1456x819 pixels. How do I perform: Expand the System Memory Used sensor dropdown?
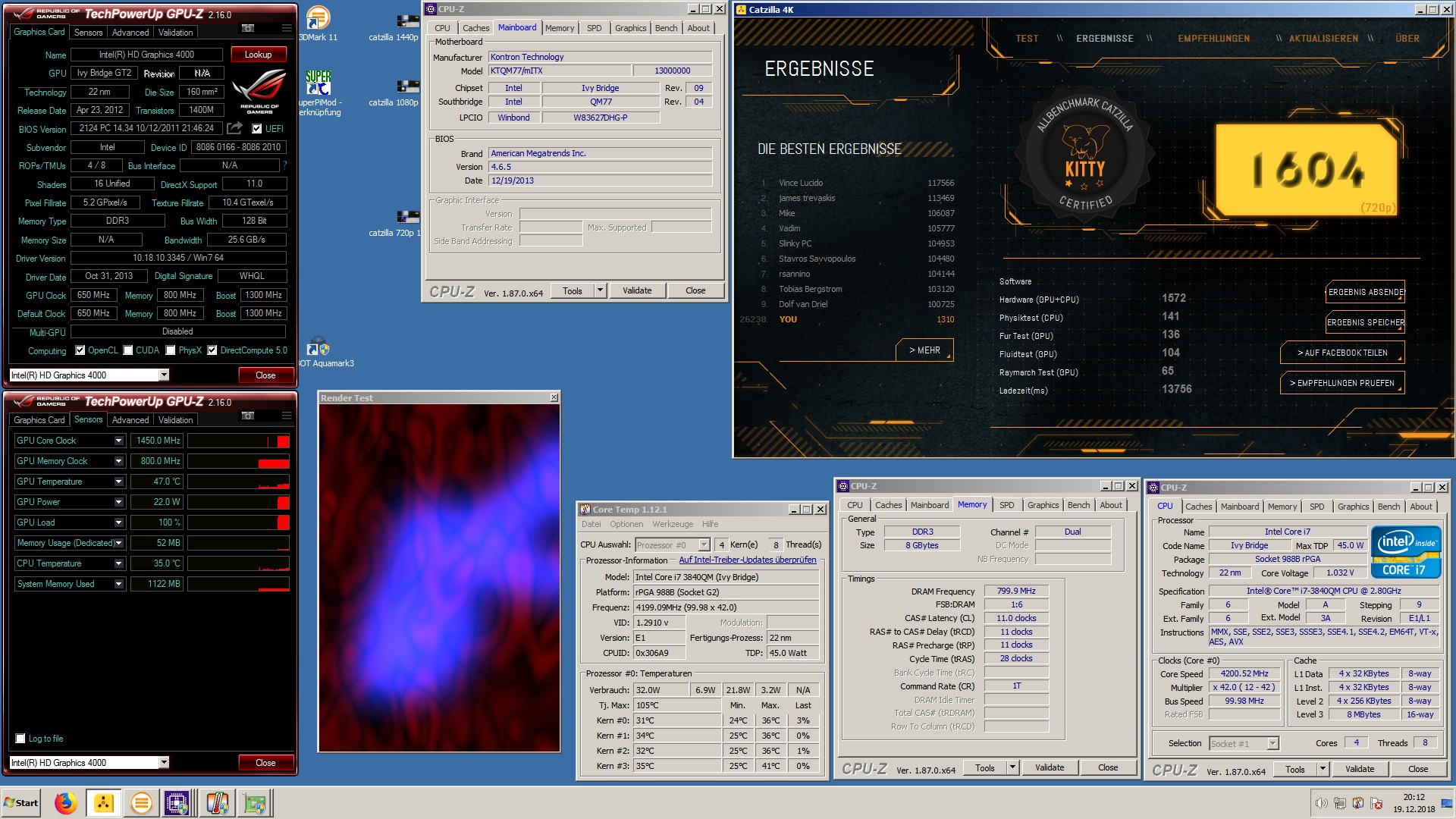click(119, 584)
